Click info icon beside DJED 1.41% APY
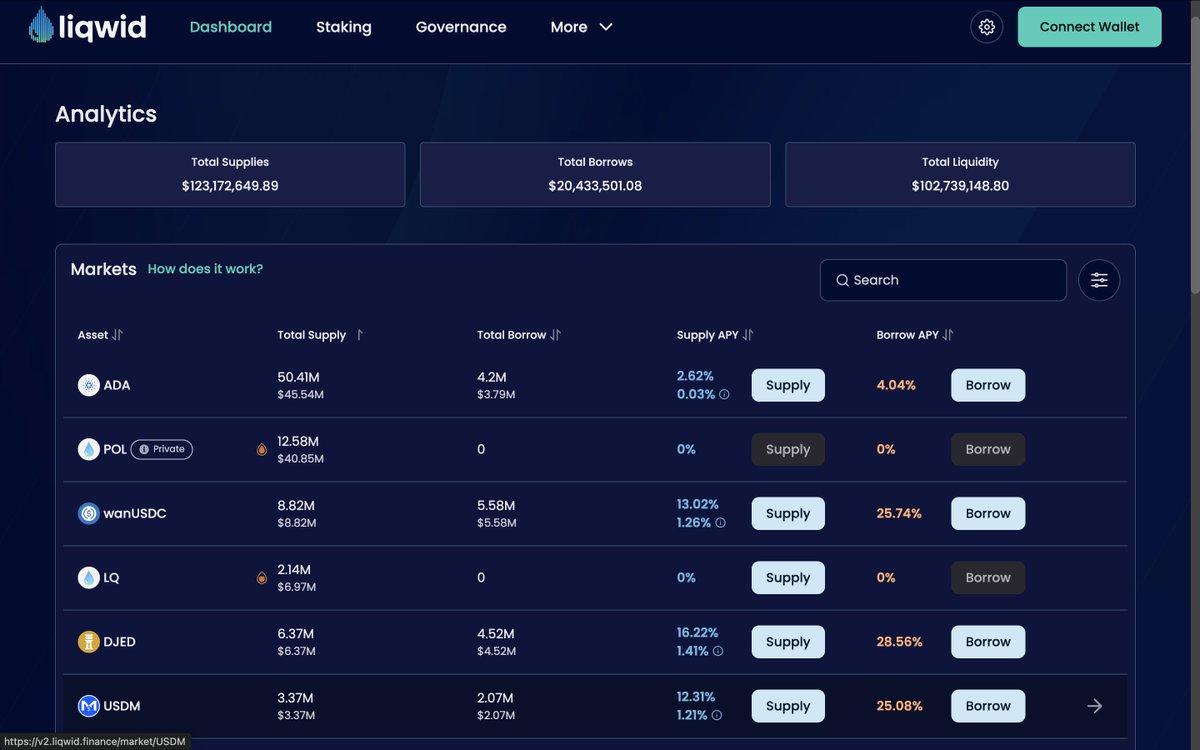This screenshot has width=1200, height=750. pyautogui.click(x=718, y=651)
